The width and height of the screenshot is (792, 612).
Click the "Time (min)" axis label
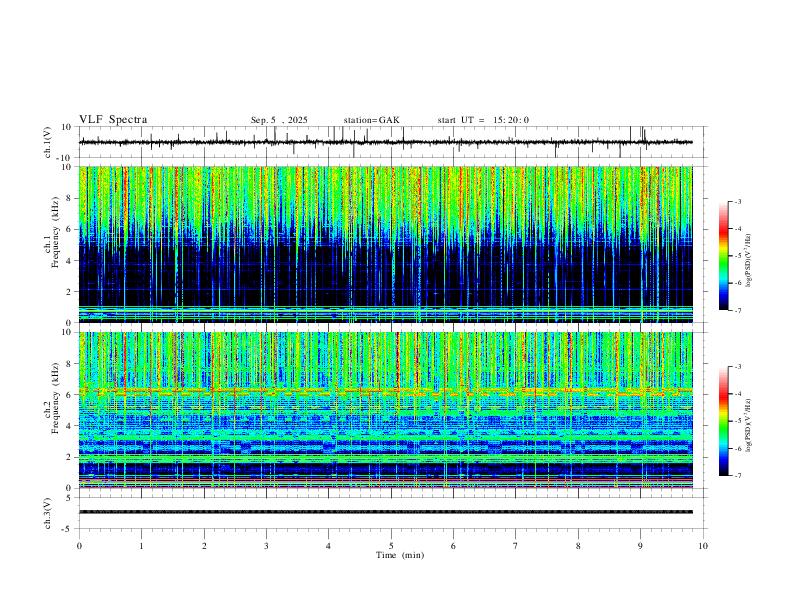[400, 555]
